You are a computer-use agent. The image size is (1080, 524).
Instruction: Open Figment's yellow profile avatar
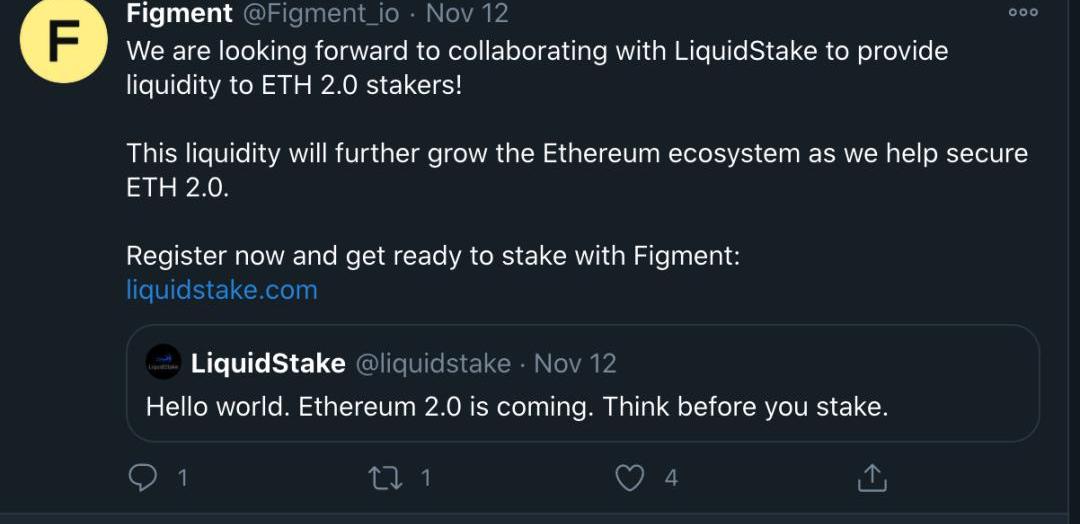(x=64, y=41)
